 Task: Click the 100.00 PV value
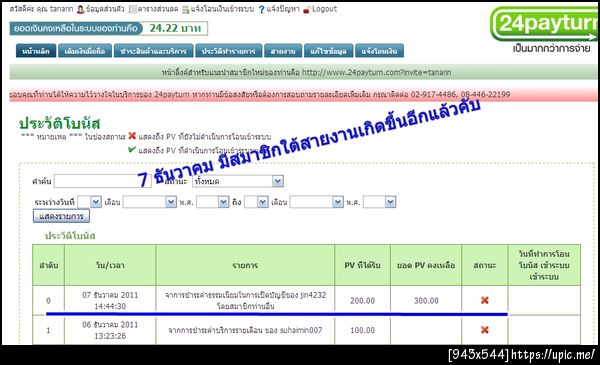[x=362, y=330]
